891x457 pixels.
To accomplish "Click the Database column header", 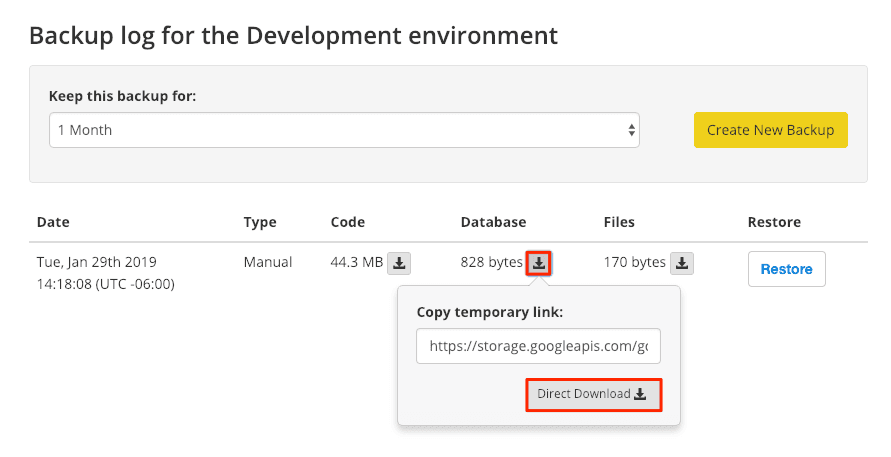I will pos(493,222).
